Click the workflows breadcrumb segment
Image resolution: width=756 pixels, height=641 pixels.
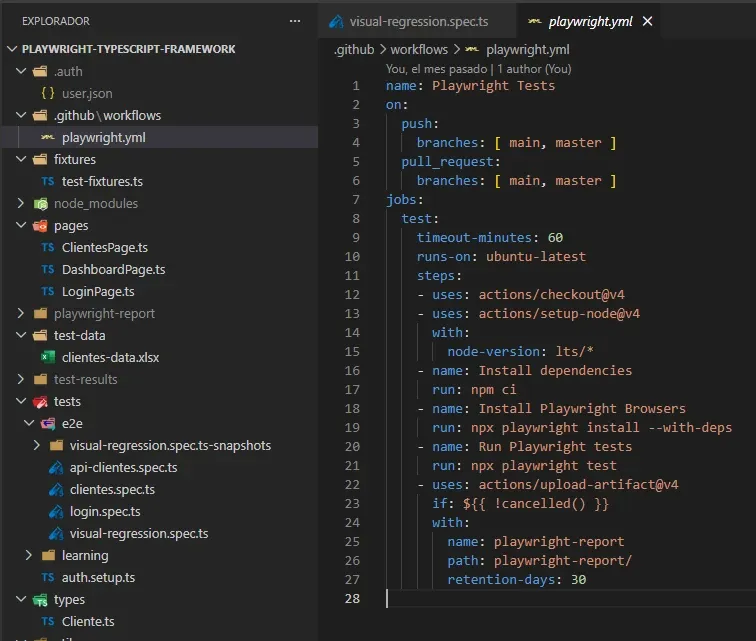[419, 49]
